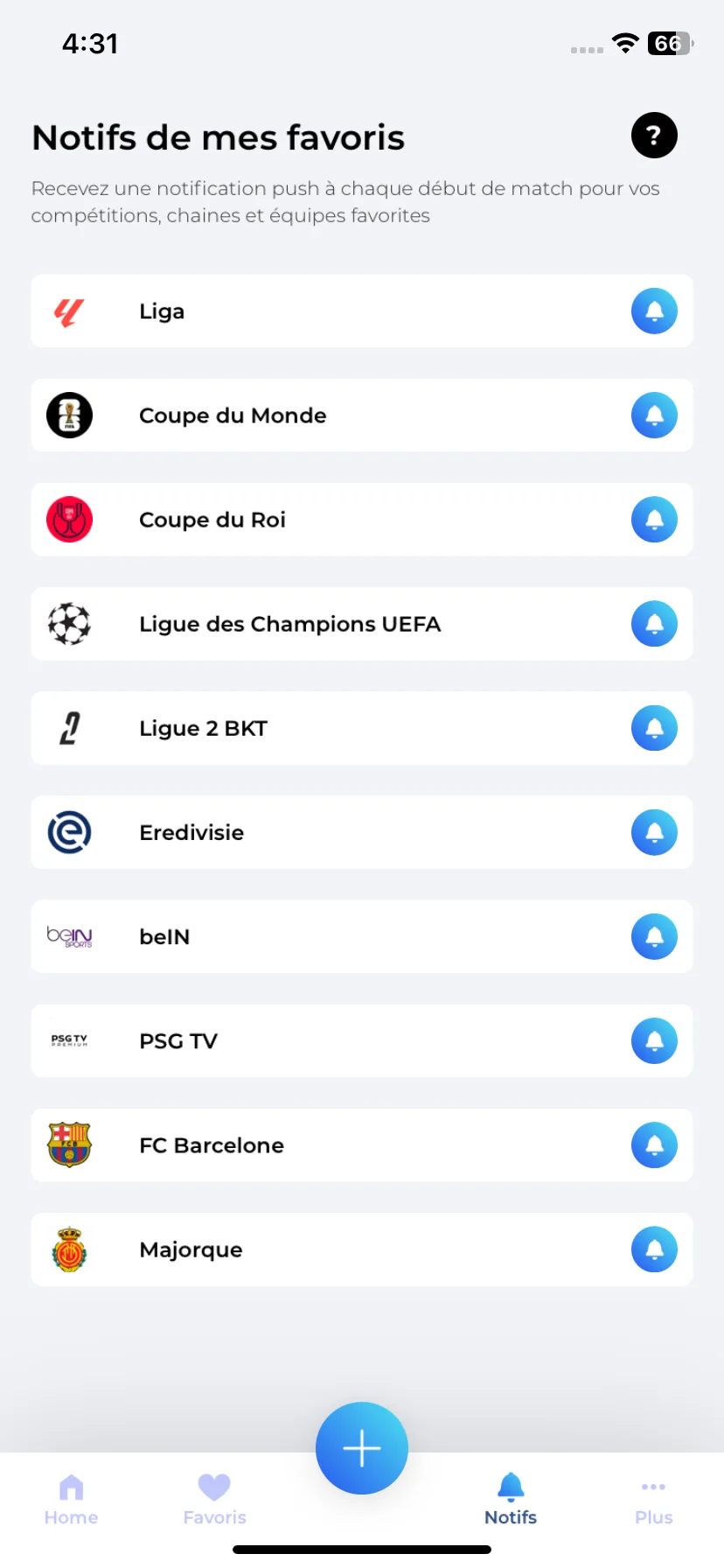Screen dimensions: 724x1568
Task: Tap the Eredivisie logo icon
Action: coord(69,832)
